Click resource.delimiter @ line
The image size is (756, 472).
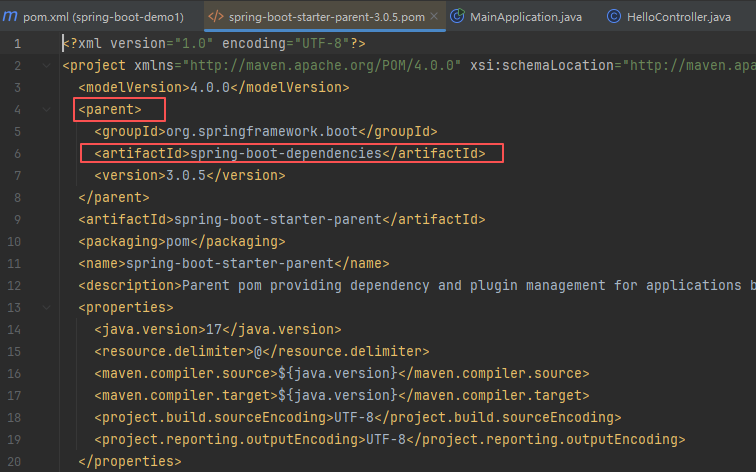(262, 352)
